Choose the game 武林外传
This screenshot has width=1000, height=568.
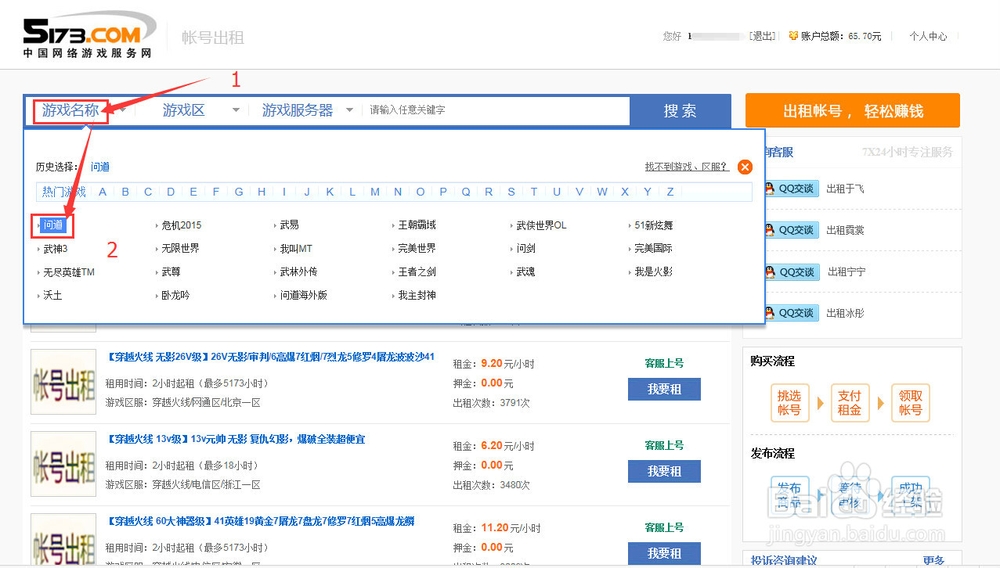click(x=298, y=272)
